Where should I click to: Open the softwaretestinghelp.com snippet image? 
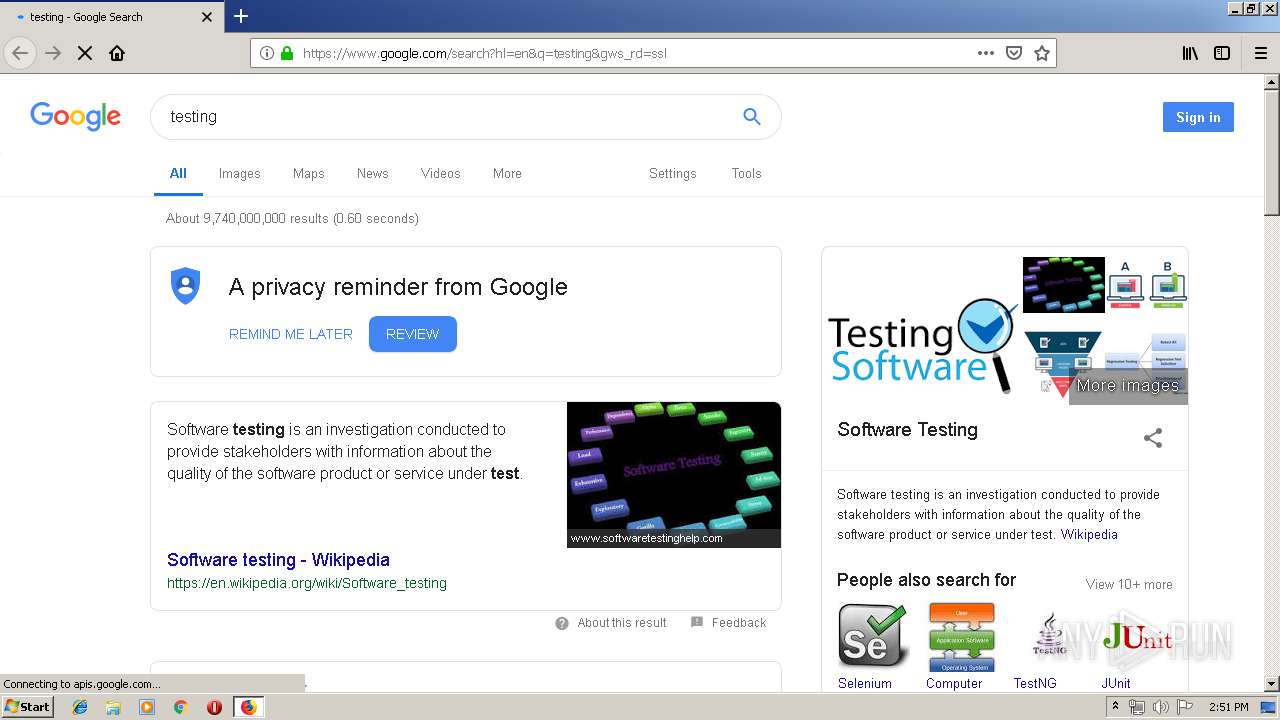[674, 475]
